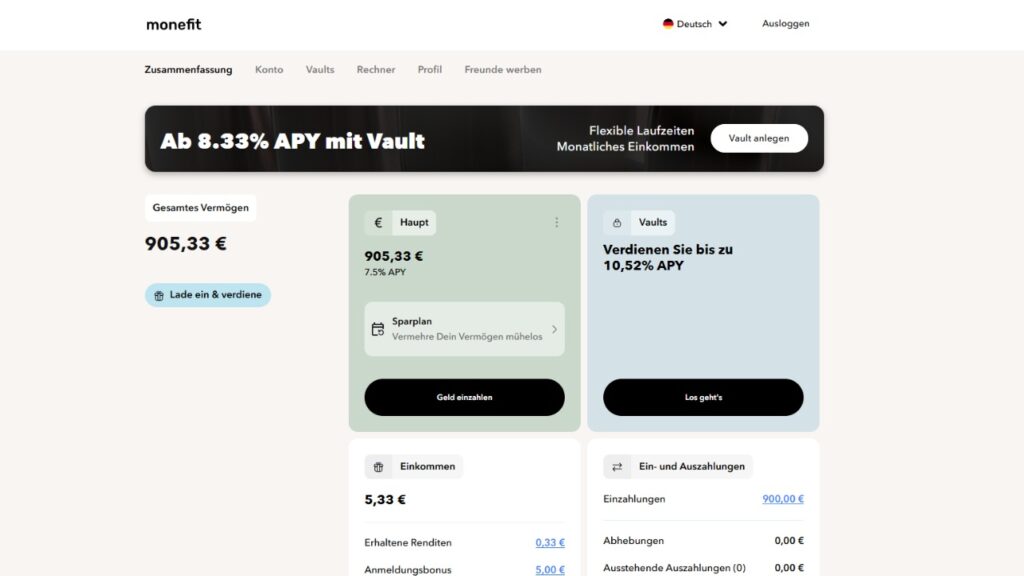Click the Los geht's button
1024x576 pixels.
click(703, 397)
